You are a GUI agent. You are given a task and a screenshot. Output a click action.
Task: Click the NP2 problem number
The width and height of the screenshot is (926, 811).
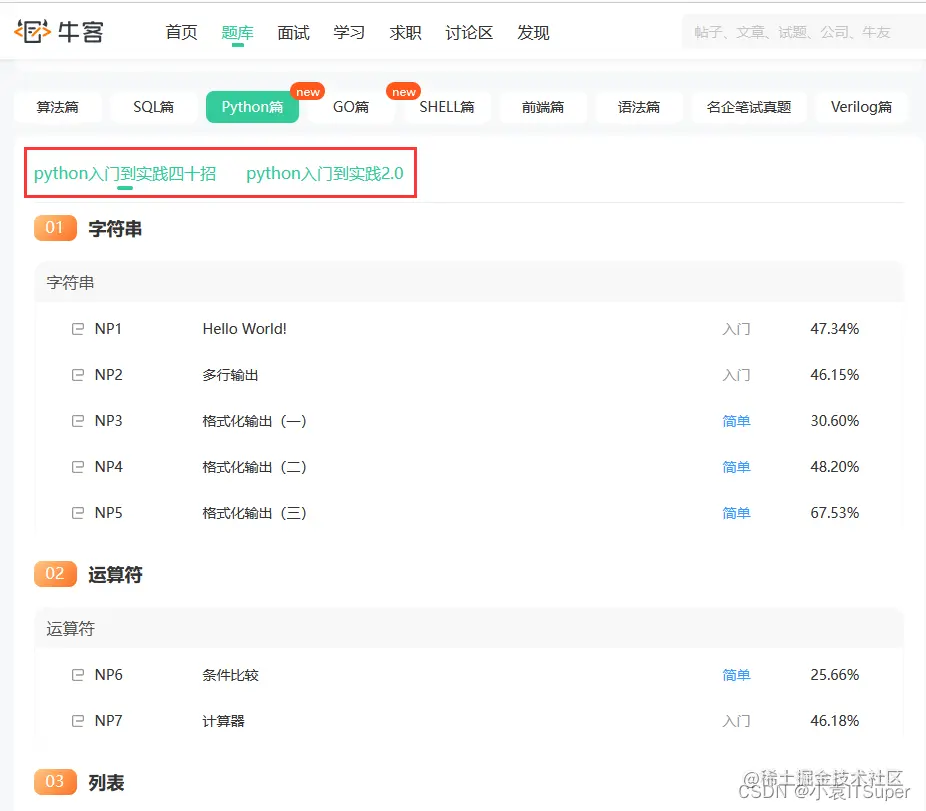click(x=109, y=375)
